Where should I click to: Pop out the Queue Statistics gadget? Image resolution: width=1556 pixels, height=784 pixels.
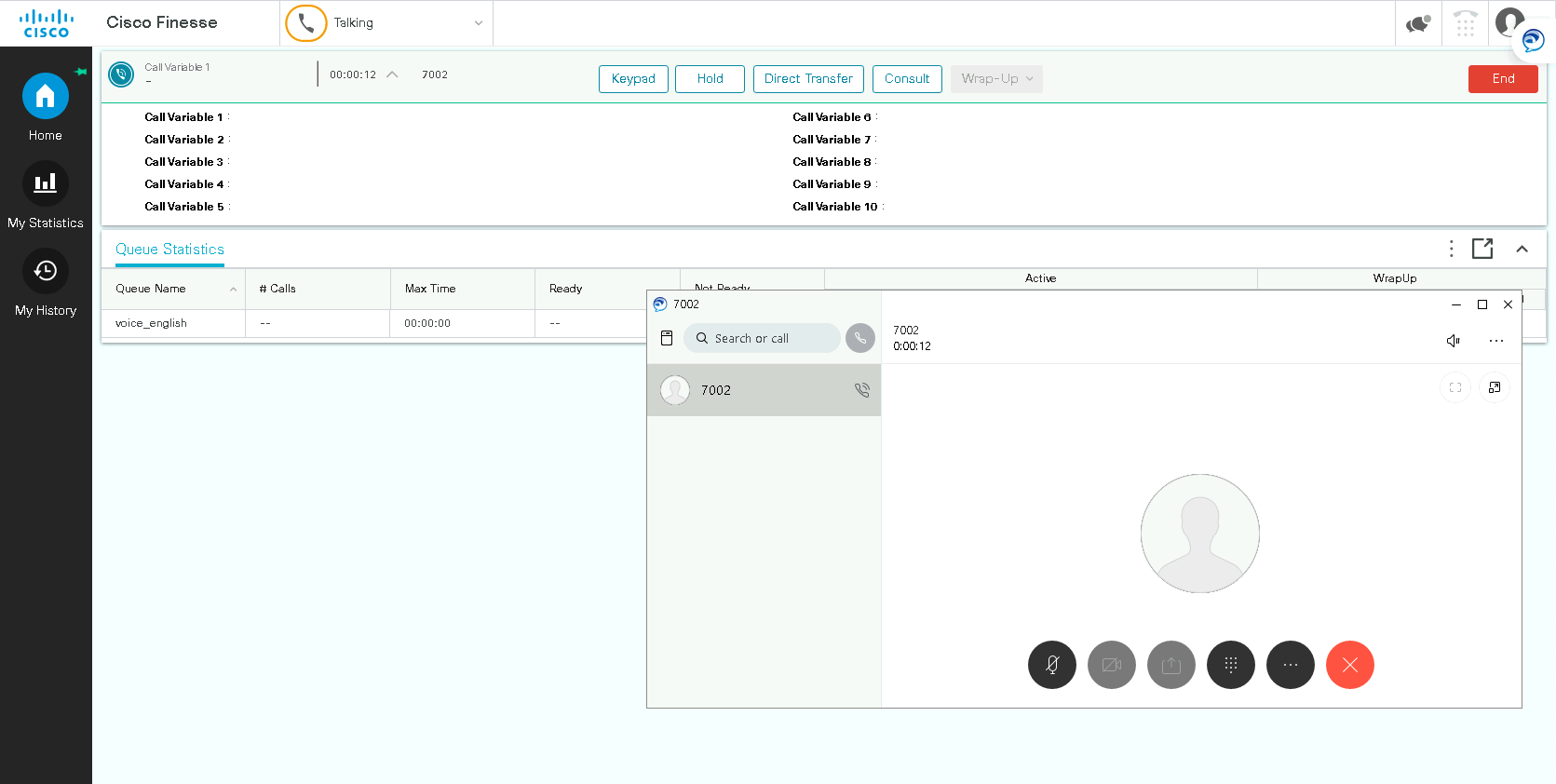(1482, 249)
